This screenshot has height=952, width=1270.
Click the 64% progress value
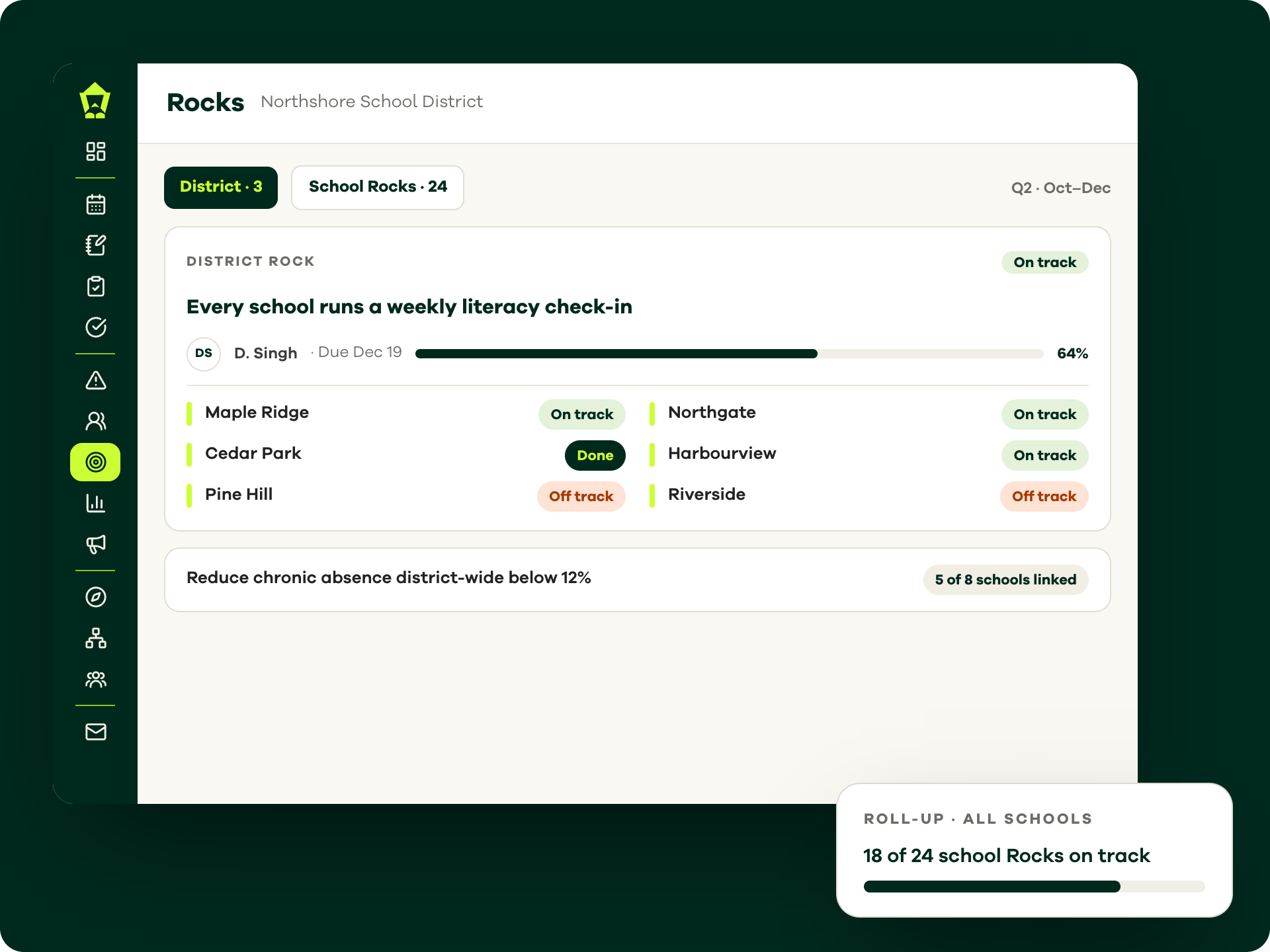1072,354
